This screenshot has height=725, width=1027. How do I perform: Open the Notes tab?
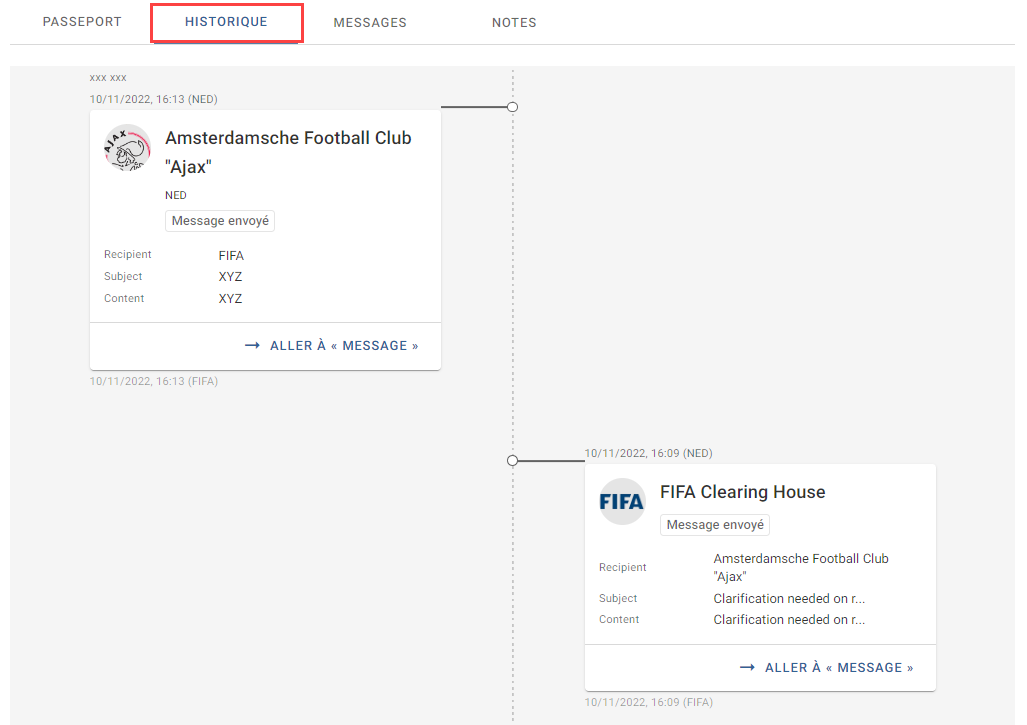coord(514,22)
